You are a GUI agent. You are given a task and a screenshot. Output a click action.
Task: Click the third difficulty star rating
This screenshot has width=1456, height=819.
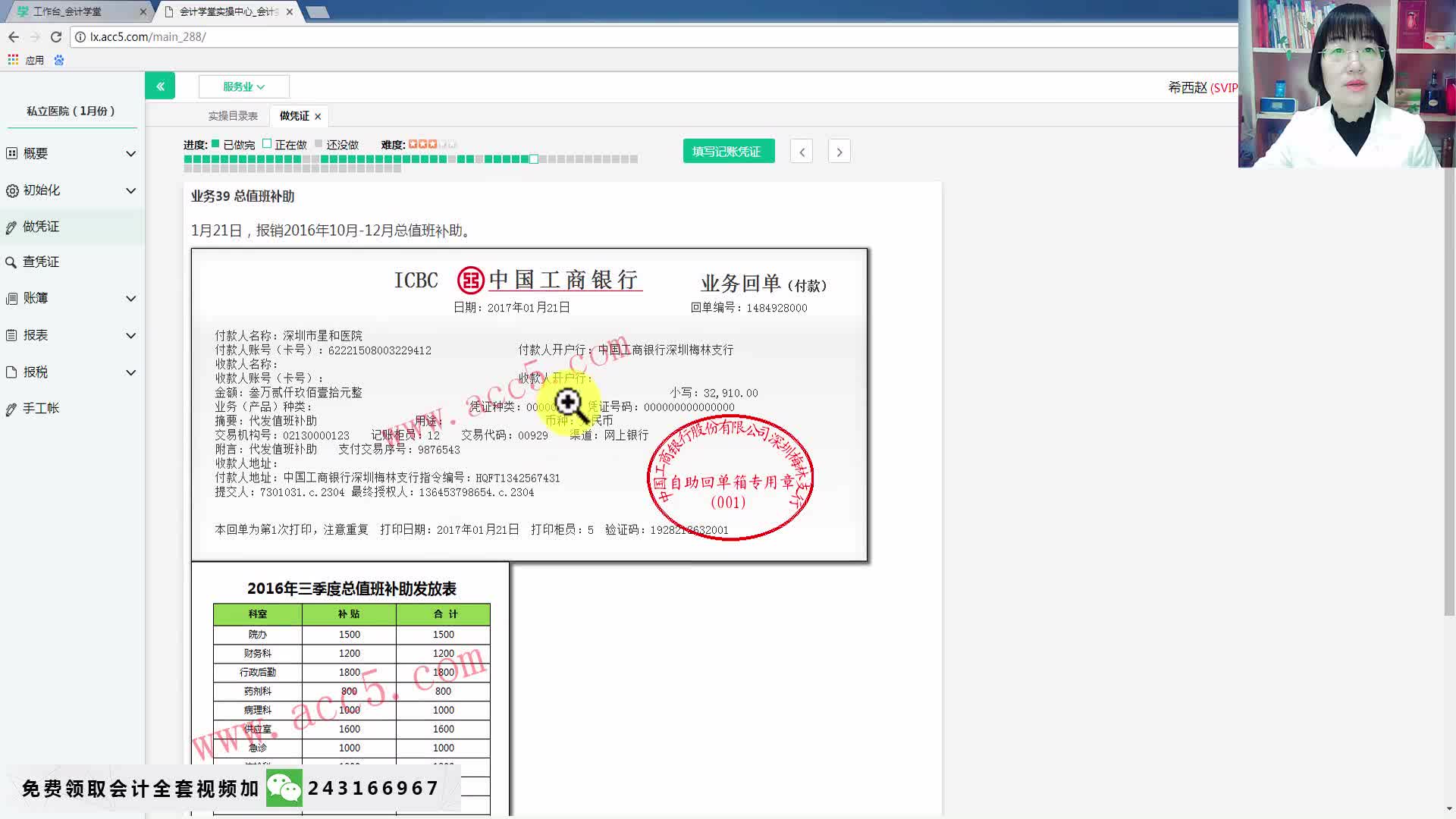[x=431, y=143]
